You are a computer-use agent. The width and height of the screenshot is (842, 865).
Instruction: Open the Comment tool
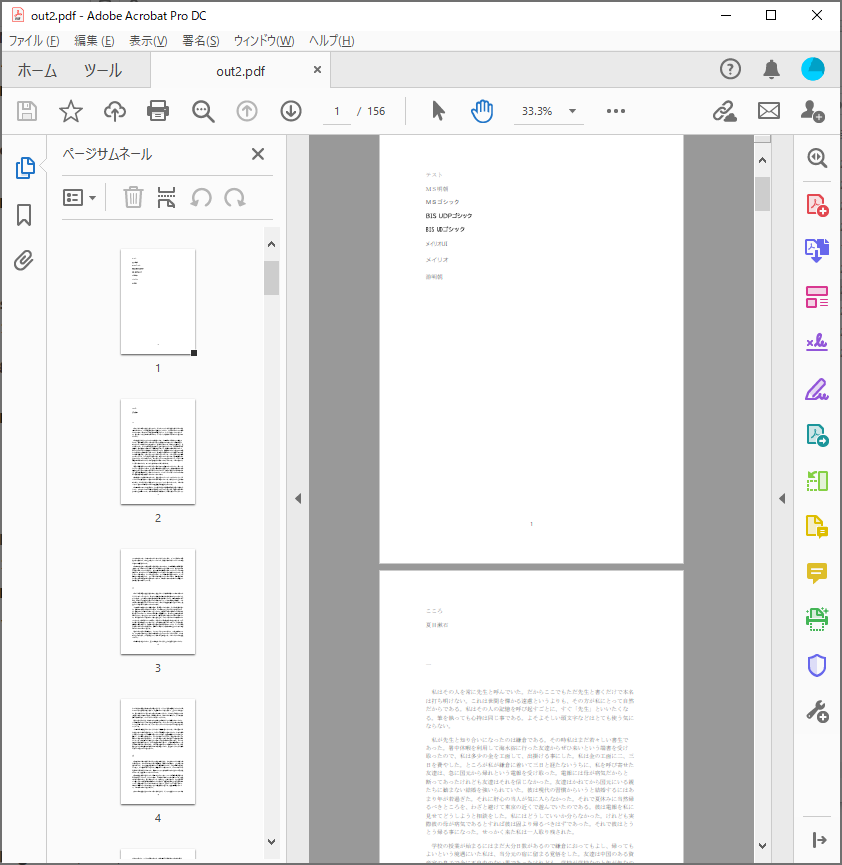(x=817, y=573)
